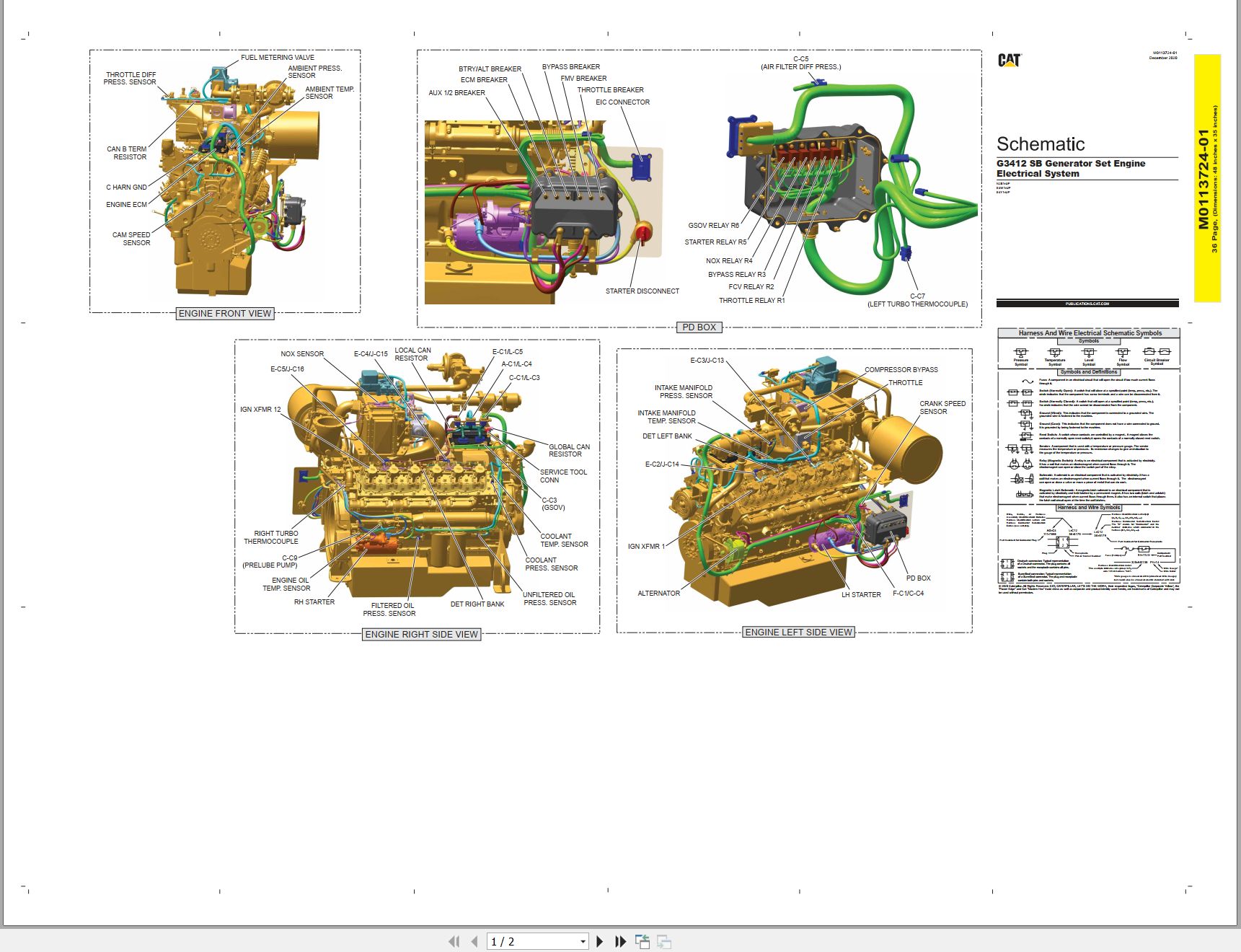Image resolution: width=1241 pixels, height=952 pixels.
Task: Click the 'ENGINE ECM' label
Action: (x=126, y=205)
